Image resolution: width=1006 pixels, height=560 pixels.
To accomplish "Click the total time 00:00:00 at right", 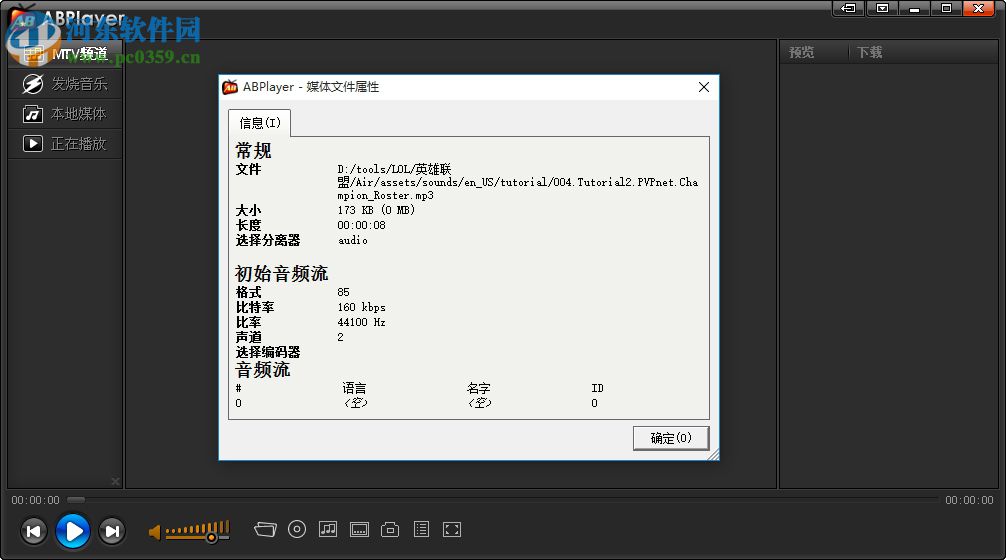I will click(969, 500).
